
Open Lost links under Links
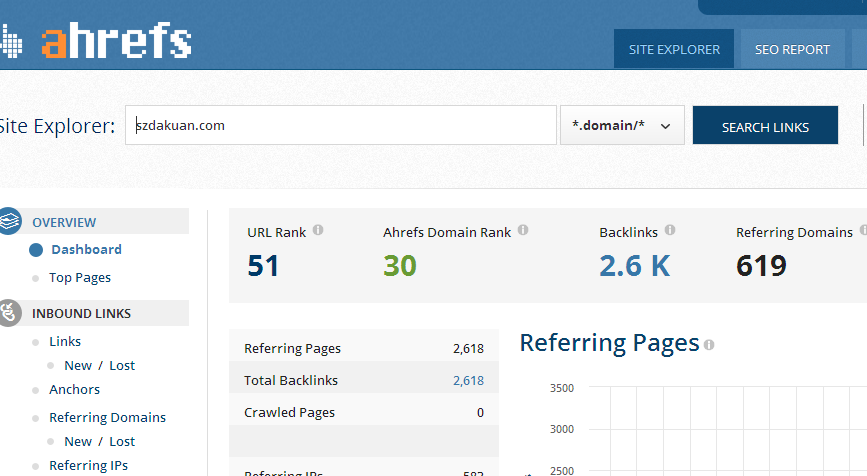122,365
